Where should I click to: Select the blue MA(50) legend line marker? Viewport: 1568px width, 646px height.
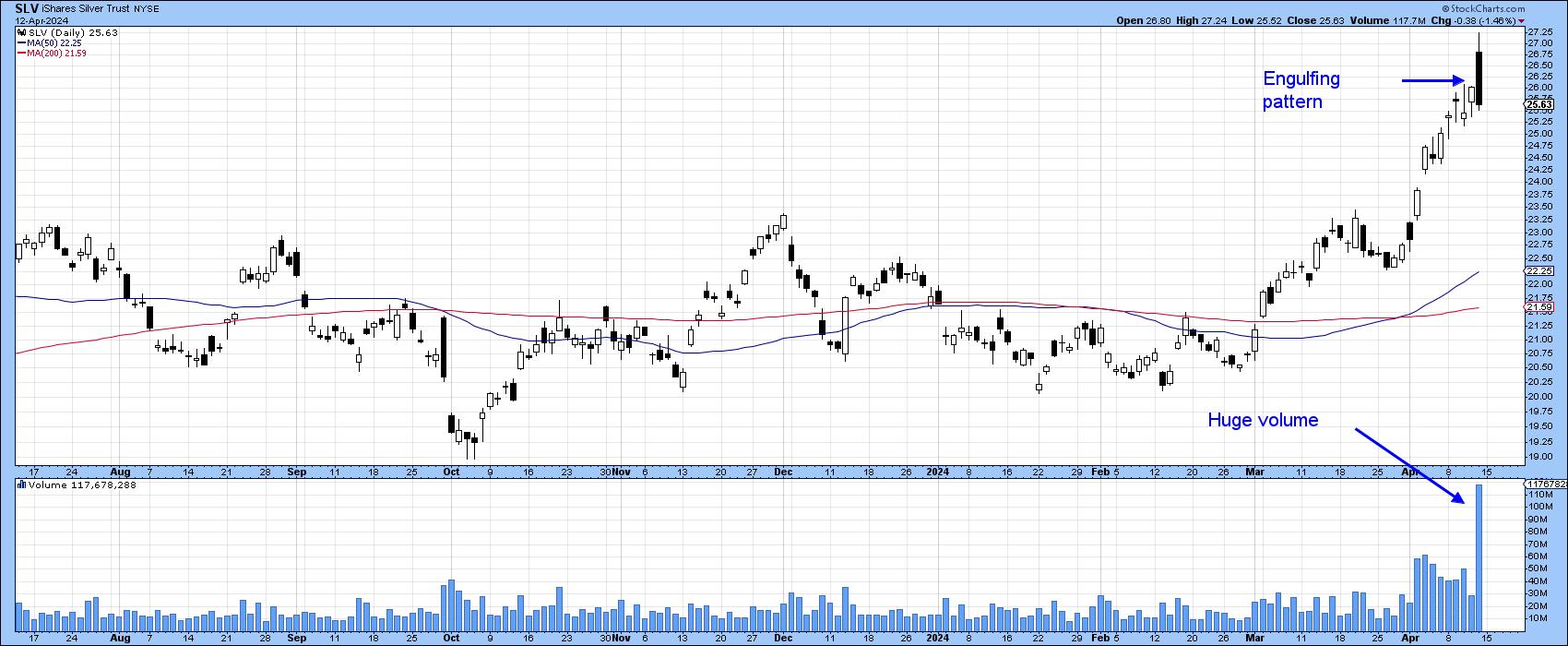[21, 42]
